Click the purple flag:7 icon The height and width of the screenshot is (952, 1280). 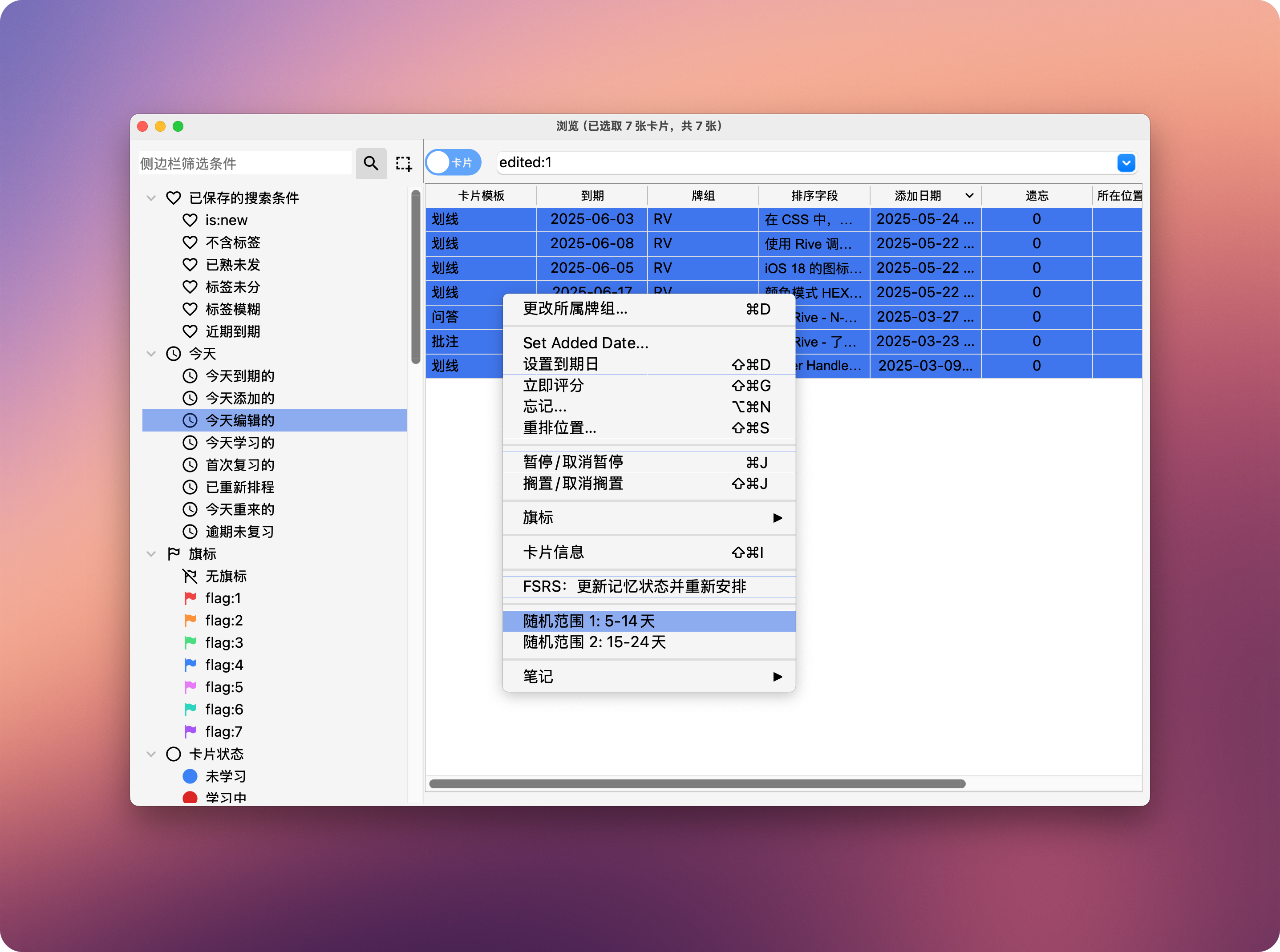point(190,732)
